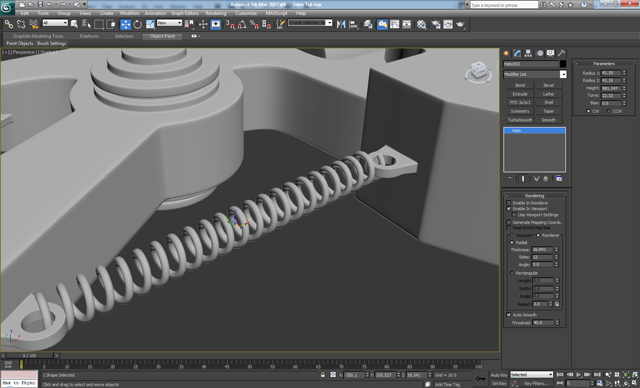Open the Utilities hammer panel tab
Screen dimensions: 640x388
(x=562, y=53)
